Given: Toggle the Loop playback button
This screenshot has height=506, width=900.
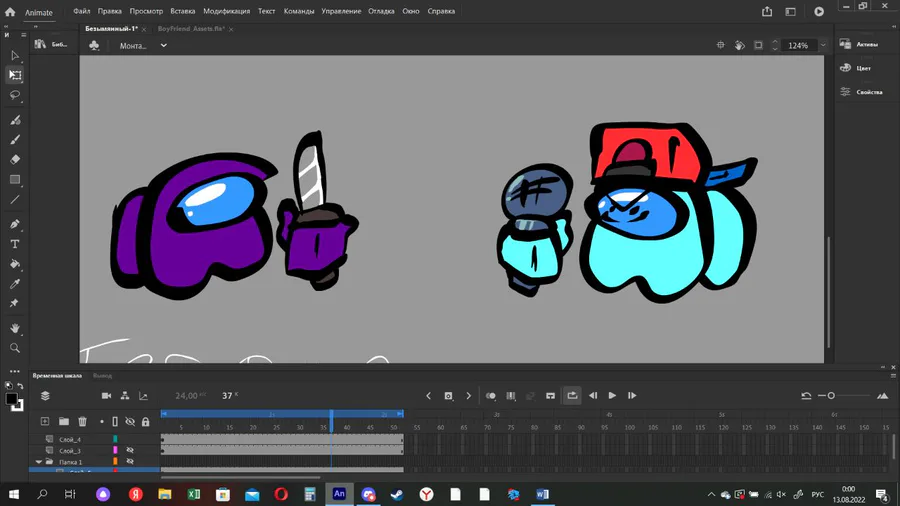Looking at the screenshot, I should point(572,395).
